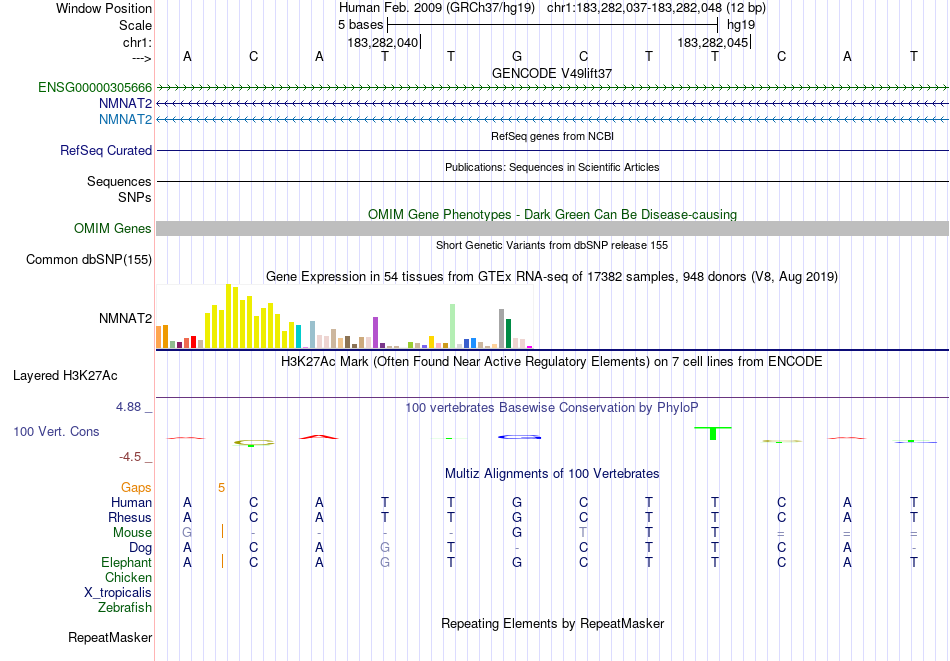Screen dimensions: 950x661
Task: Select the Mouse alignment row label
Action: tap(133, 533)
